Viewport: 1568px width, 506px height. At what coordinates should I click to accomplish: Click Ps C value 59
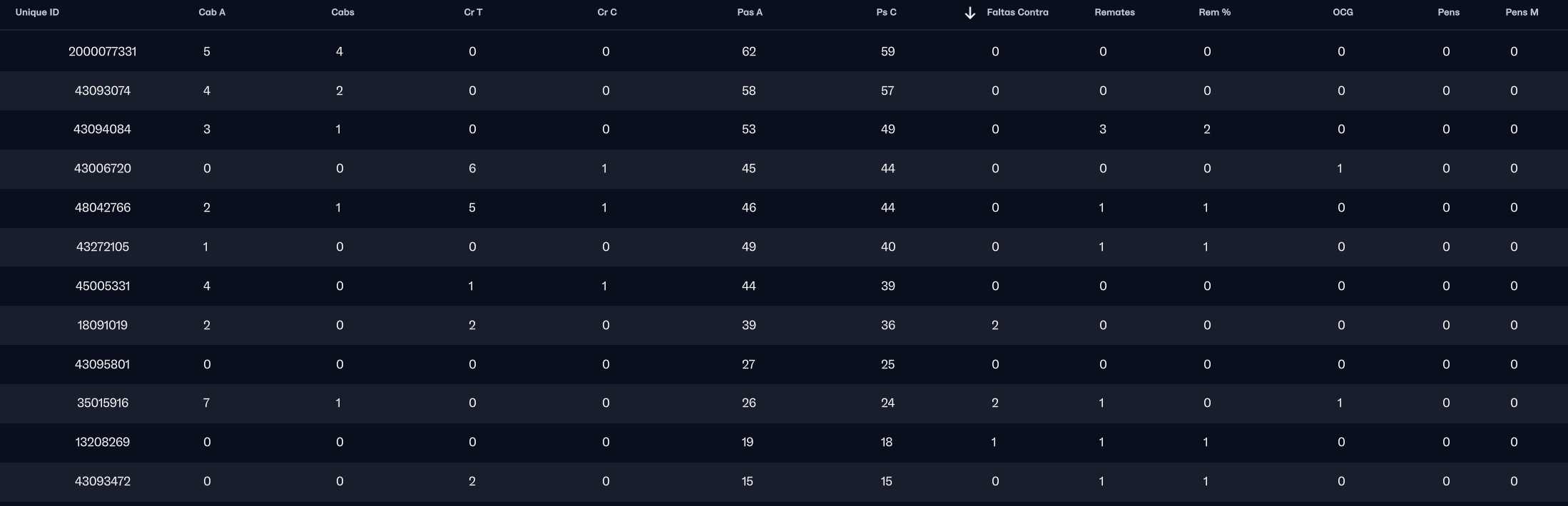tap(887, 51)
